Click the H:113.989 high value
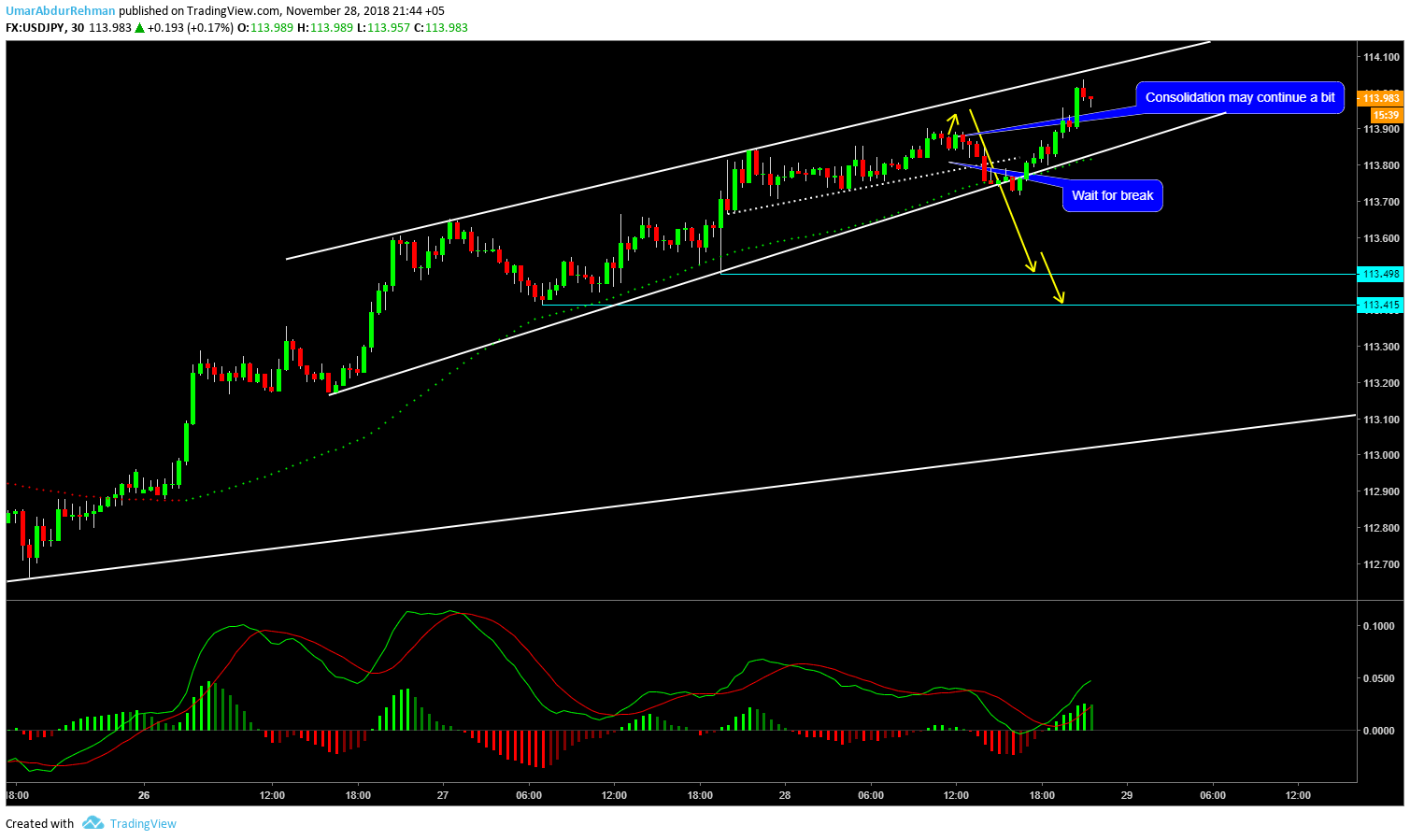Screen dimensions: 1410x840 (325, 27)
